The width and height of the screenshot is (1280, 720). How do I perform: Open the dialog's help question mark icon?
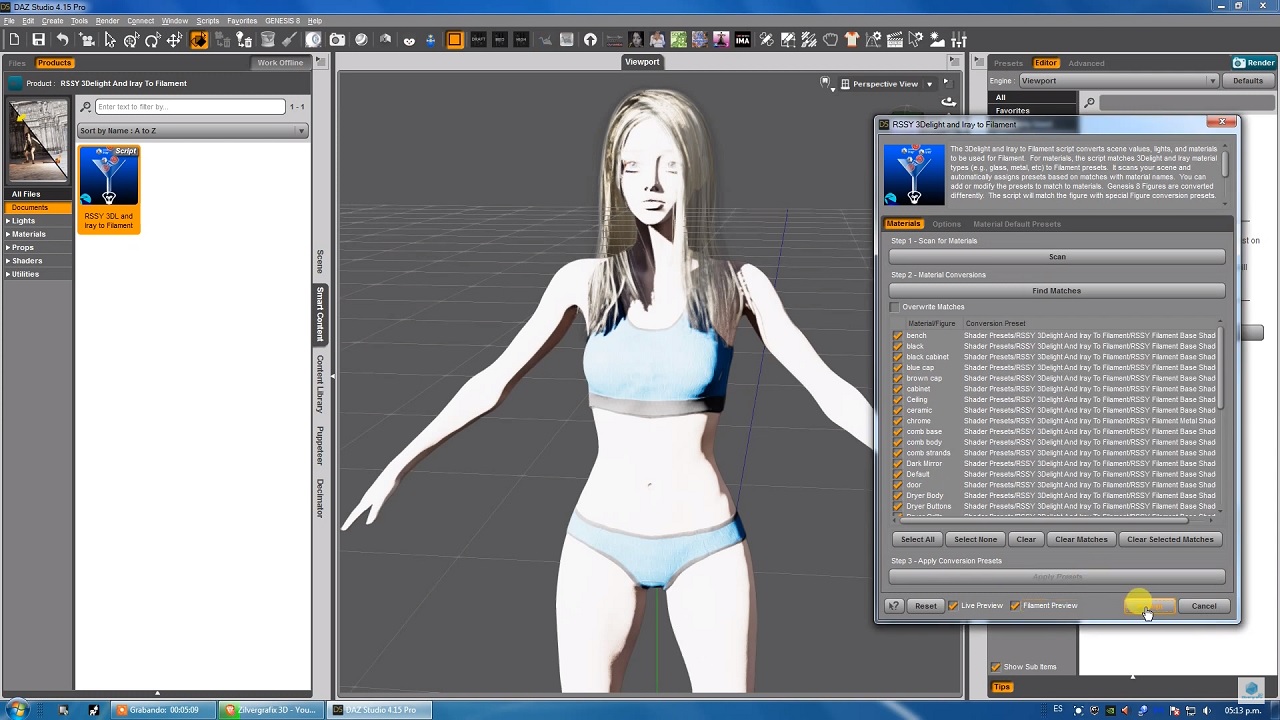[x=895, y=606]
